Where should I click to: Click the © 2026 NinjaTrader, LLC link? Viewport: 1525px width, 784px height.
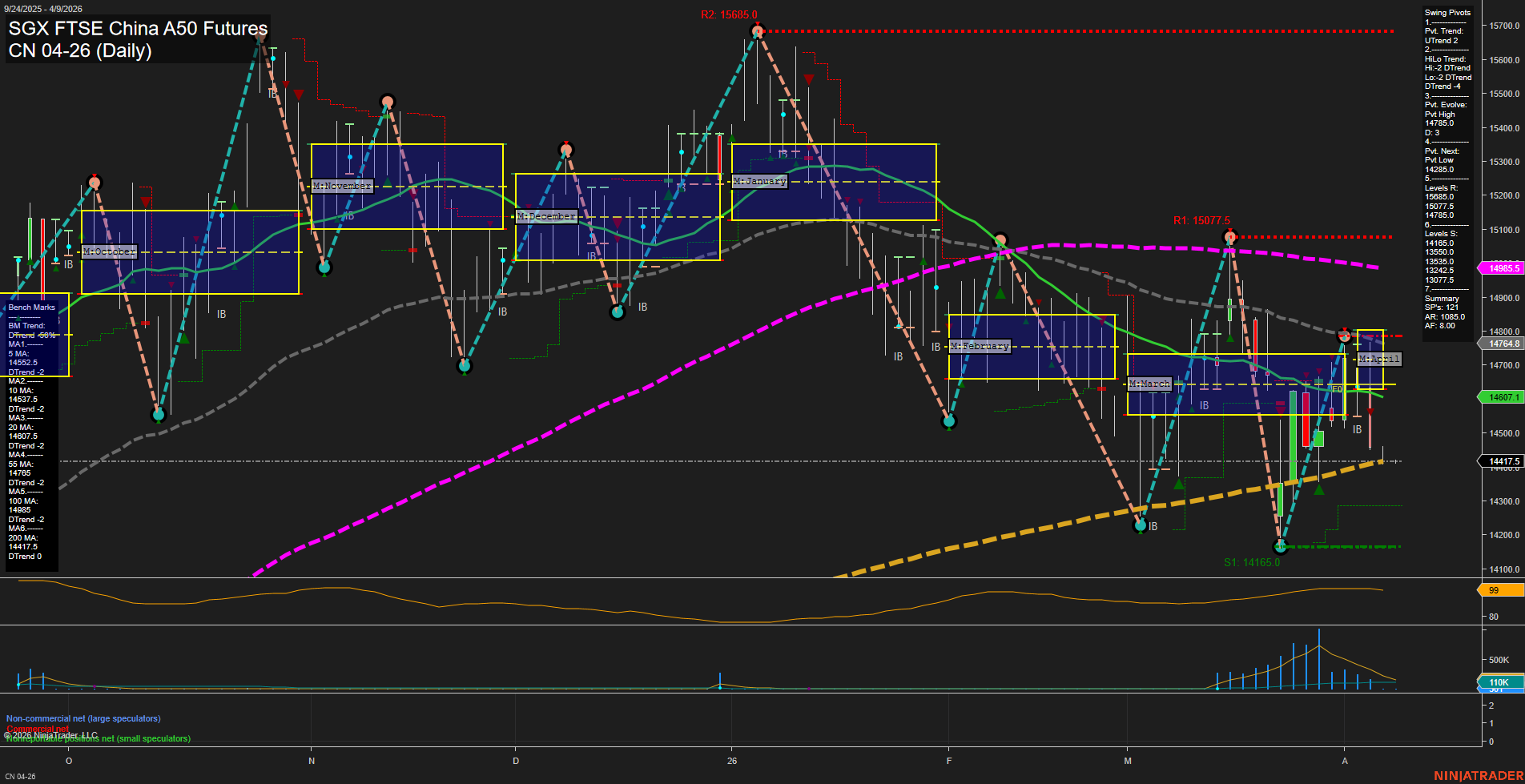(x=52, y=734)
